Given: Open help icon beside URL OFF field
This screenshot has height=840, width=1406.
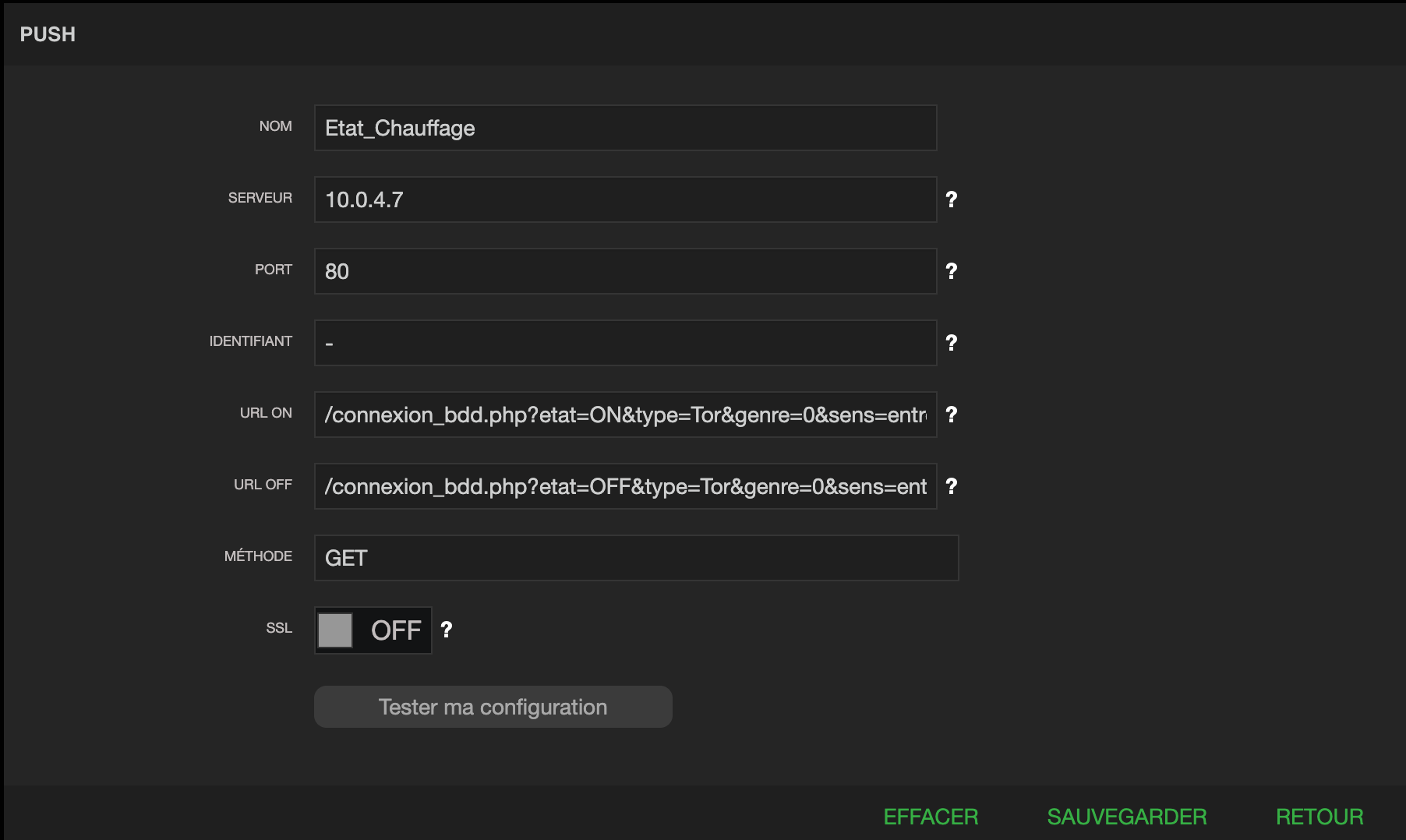Looking at the screenshot, I should click(x=951, y=486).
